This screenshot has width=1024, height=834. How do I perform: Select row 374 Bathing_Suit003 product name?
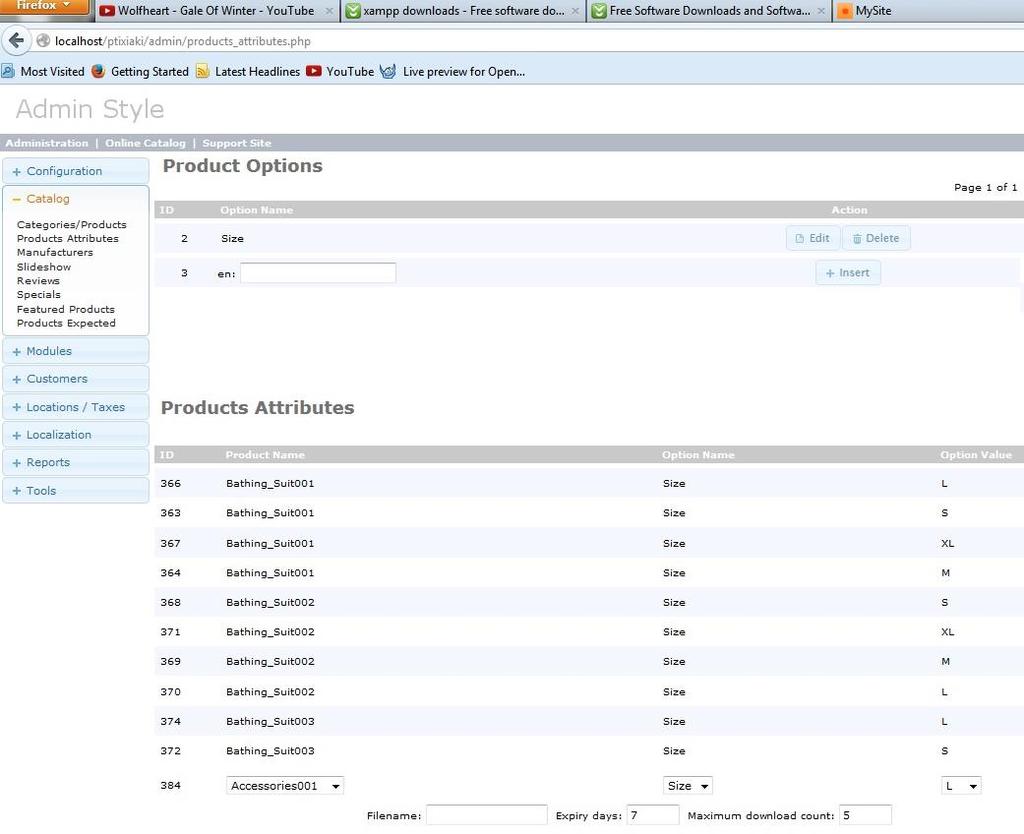click(270, 721)
